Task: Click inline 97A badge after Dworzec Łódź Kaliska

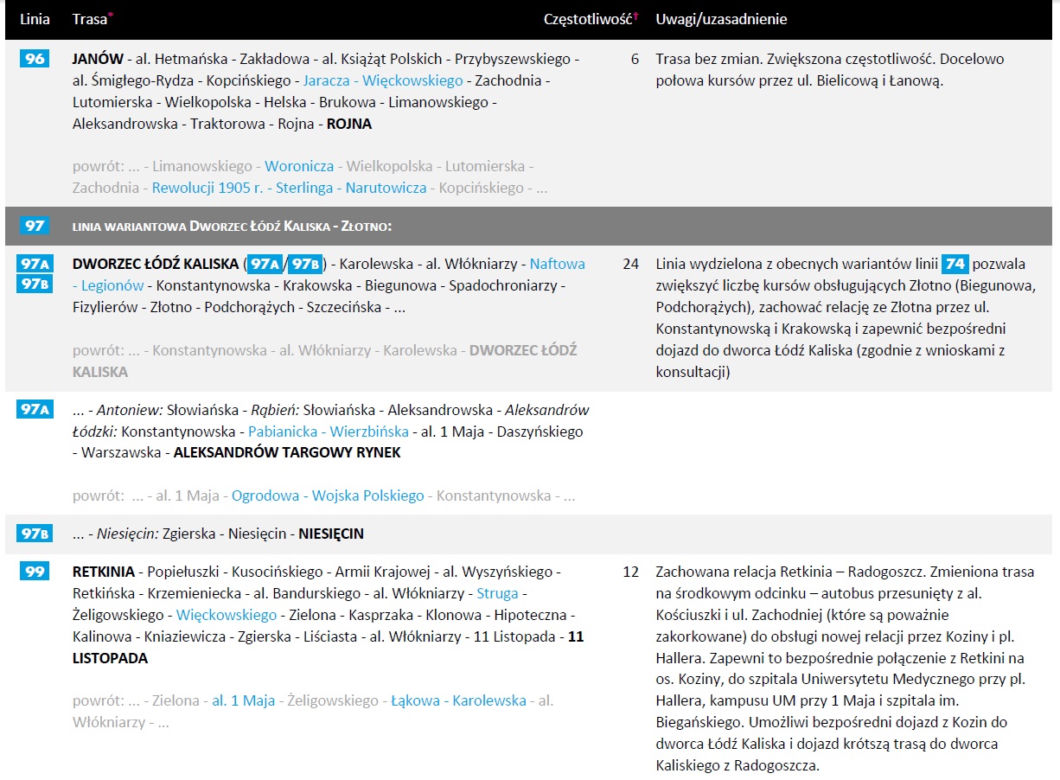Action: 264,264
